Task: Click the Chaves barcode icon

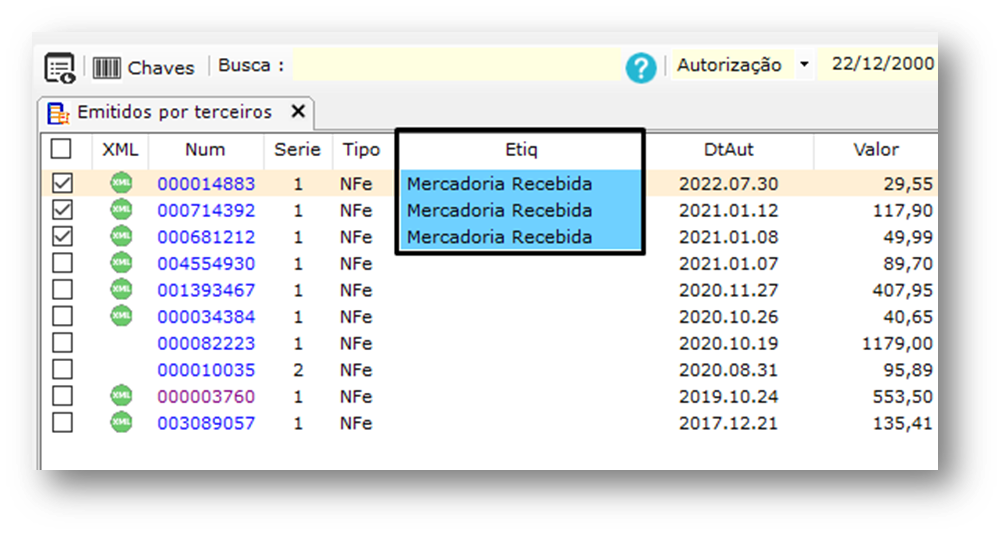Action: [x=106, y=68]
